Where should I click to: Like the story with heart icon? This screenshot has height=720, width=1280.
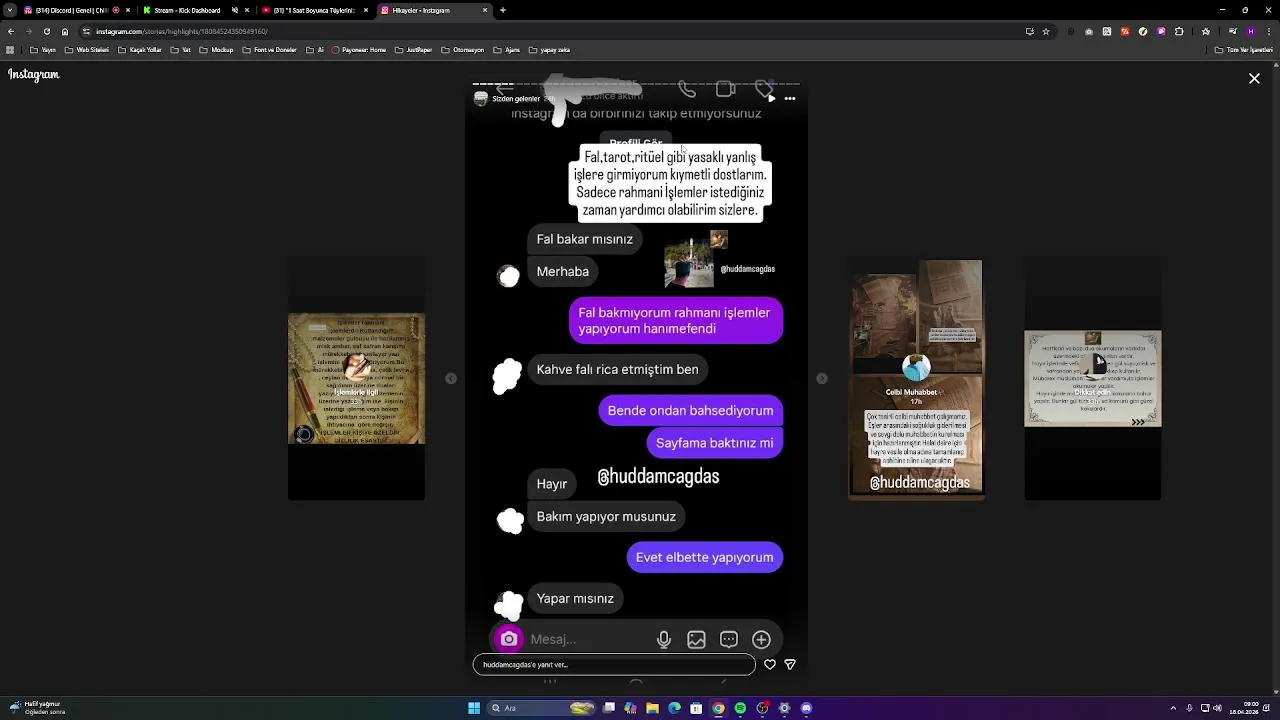click(769, 664)
